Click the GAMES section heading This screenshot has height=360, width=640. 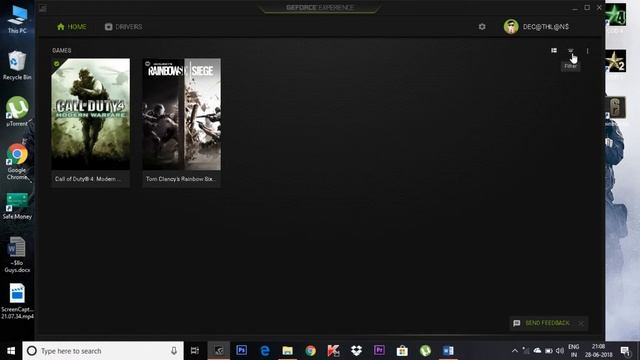click(x=62, y=51)
